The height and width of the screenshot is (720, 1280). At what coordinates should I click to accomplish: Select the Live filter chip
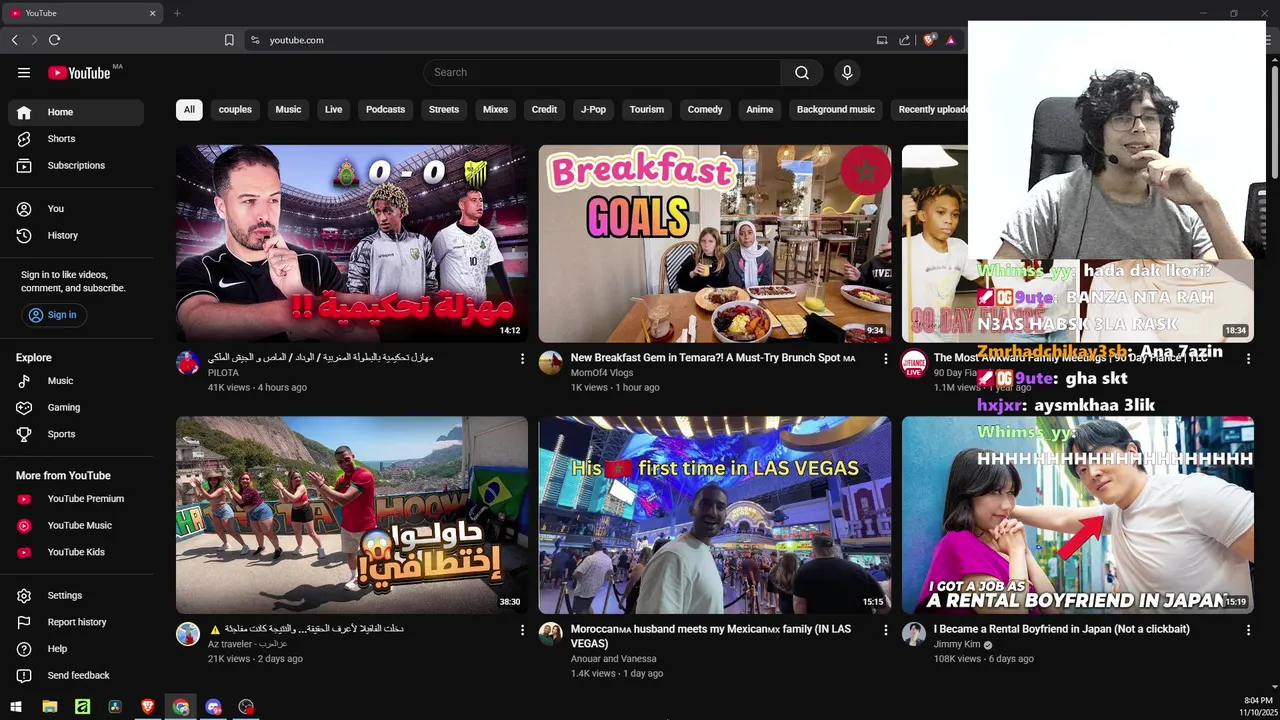tap(333, 109)
